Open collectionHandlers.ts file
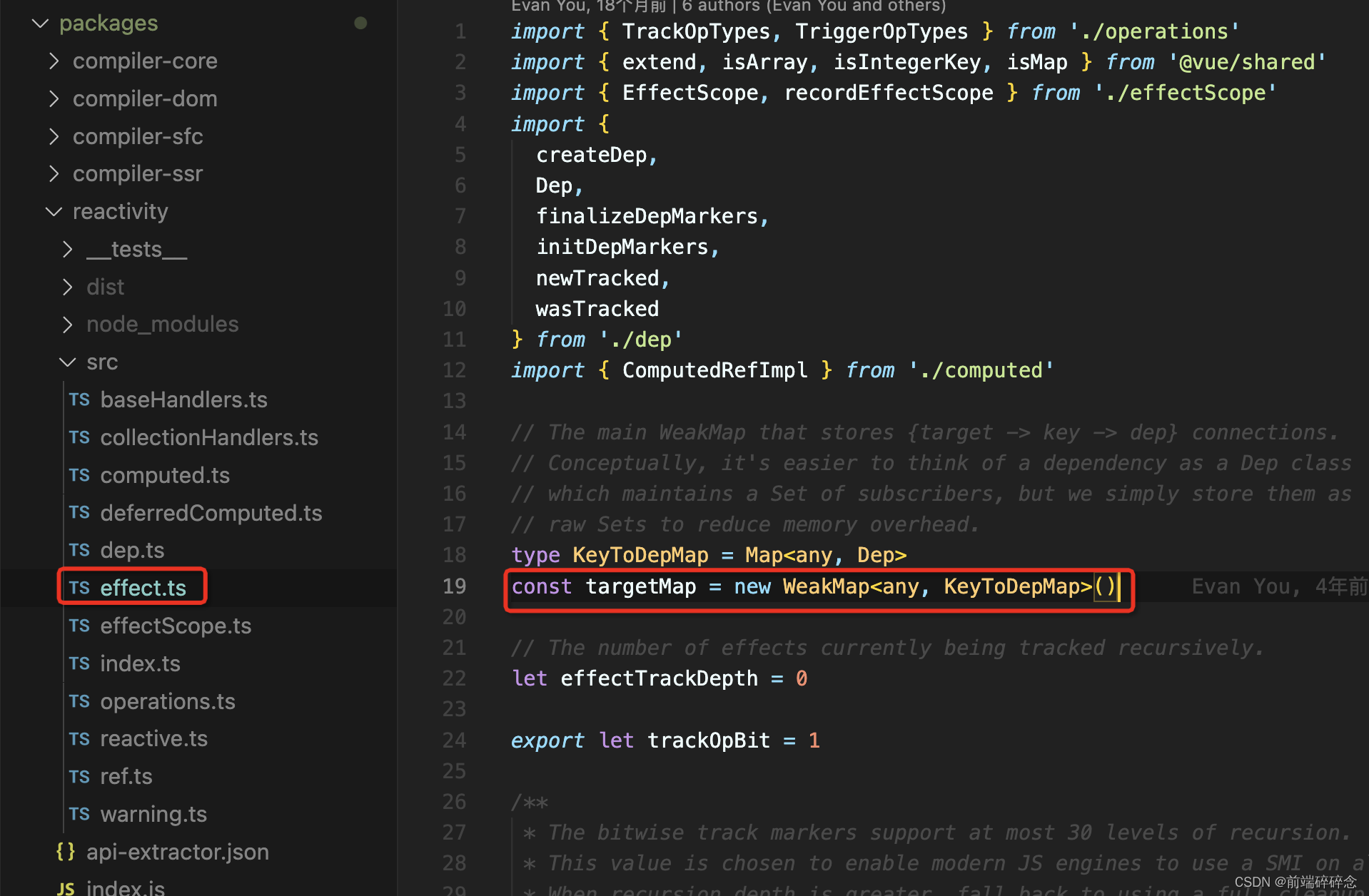The image size is (1369, 896). 209,438
